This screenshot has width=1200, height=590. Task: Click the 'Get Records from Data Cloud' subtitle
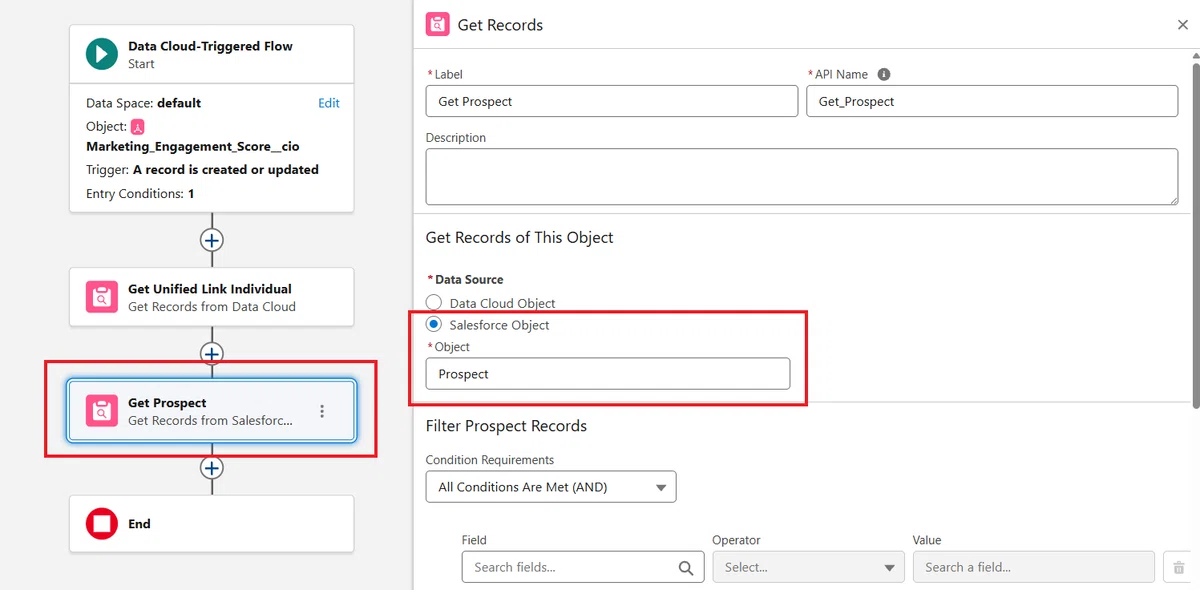point(212,307)
